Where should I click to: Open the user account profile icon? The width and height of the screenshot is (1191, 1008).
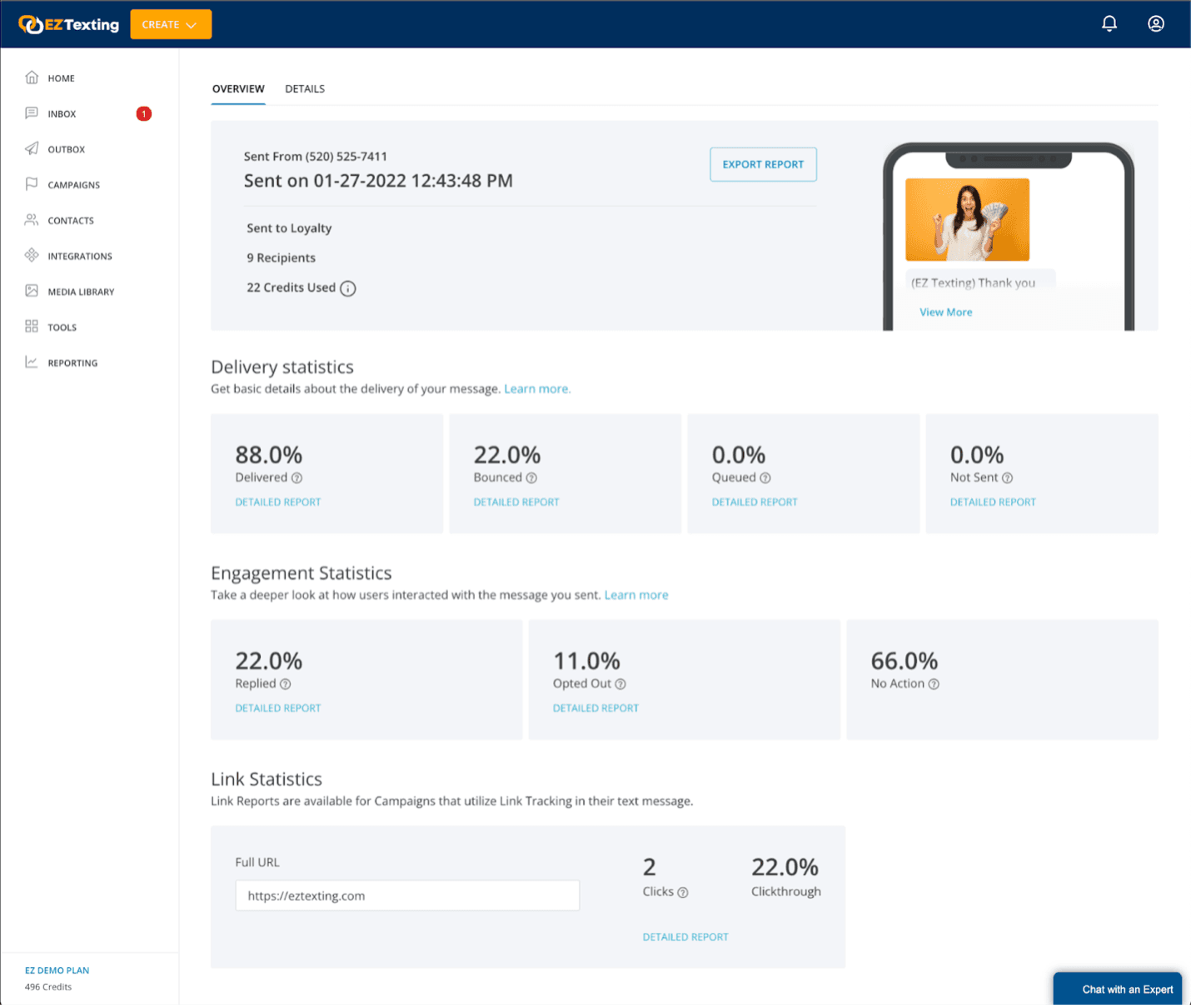tap(1155, 24)
